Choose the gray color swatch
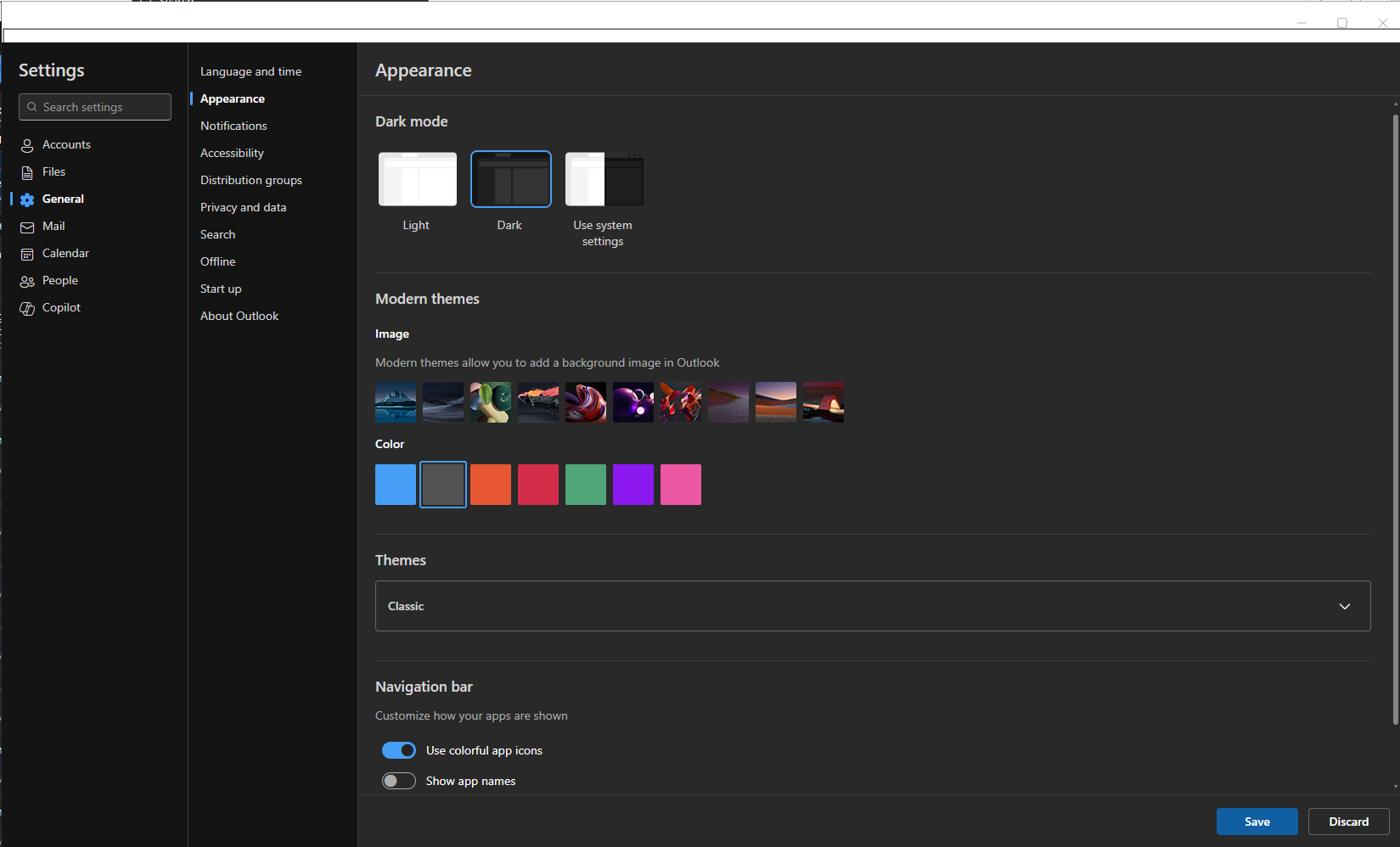1400x847 pixels. tap(443, 485)
